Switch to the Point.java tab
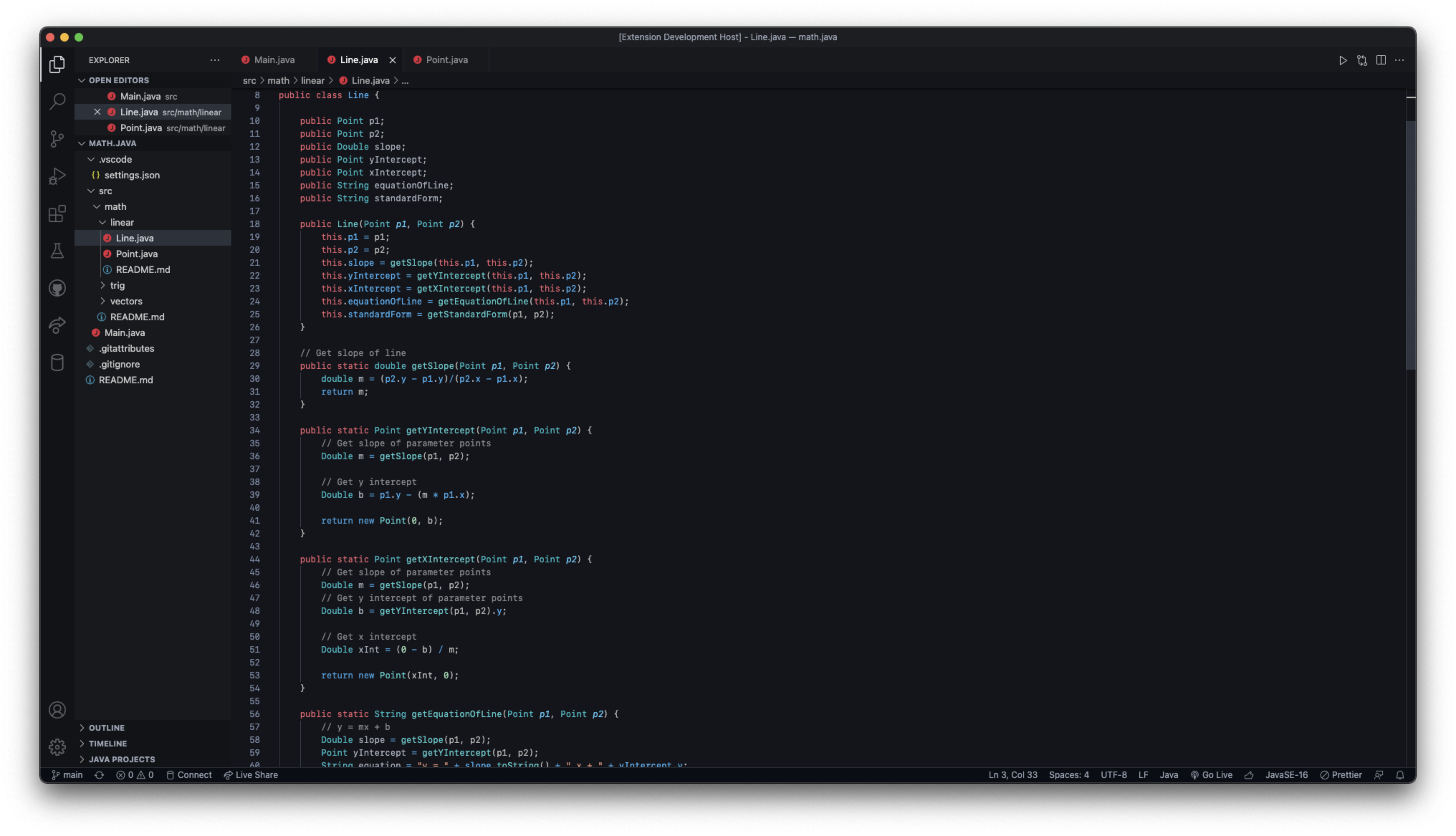The image size is (1456, 836). [446, 60]
